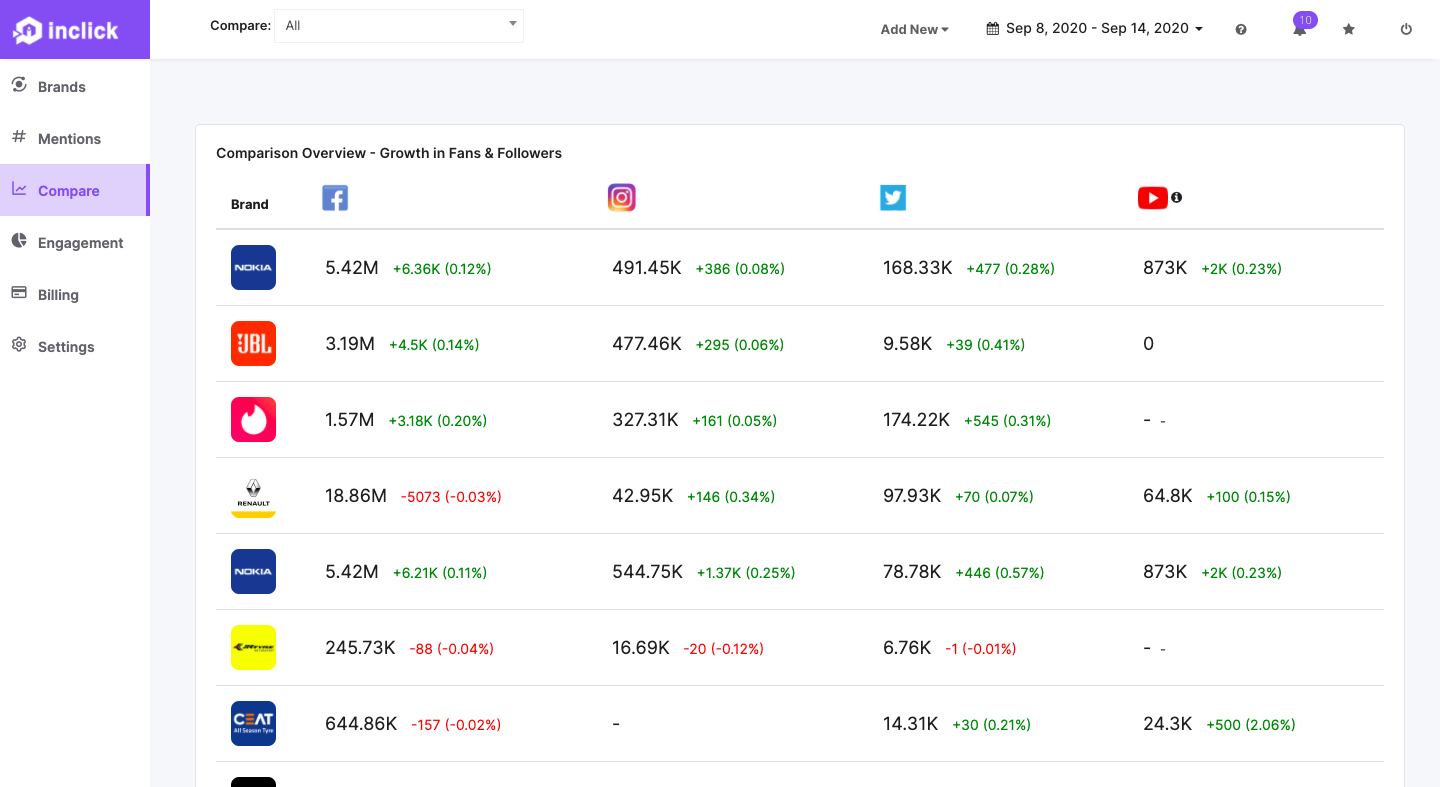
Task: Click the inclick logo
Action: (66, 30)
